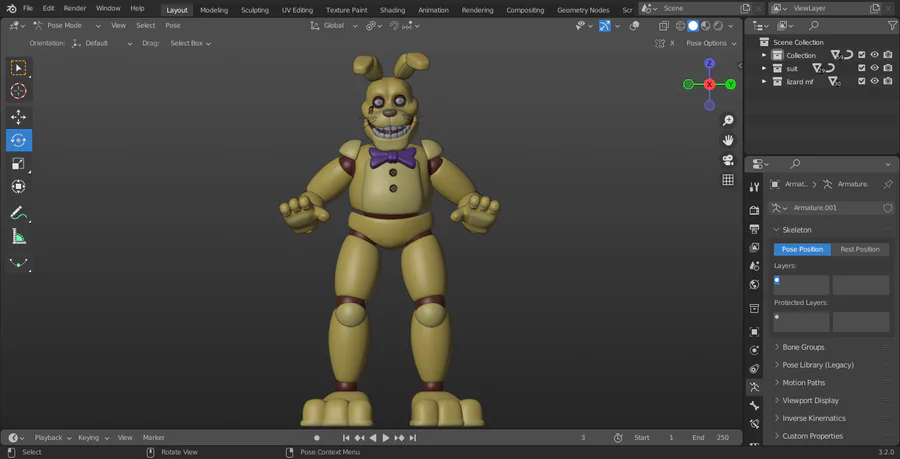The width and height of the screenshot is (900, 459).
Task: Toggle exclude checkbox for lizard mf collection
Action: point(862,81)
